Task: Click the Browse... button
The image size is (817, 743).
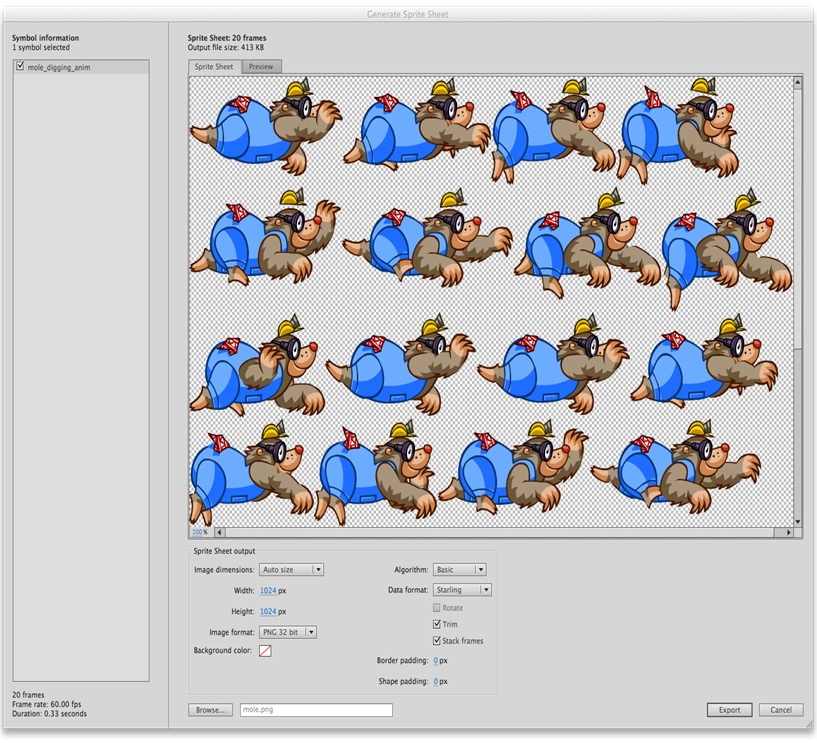Action: pyautogui.click(x=210, y=710)
